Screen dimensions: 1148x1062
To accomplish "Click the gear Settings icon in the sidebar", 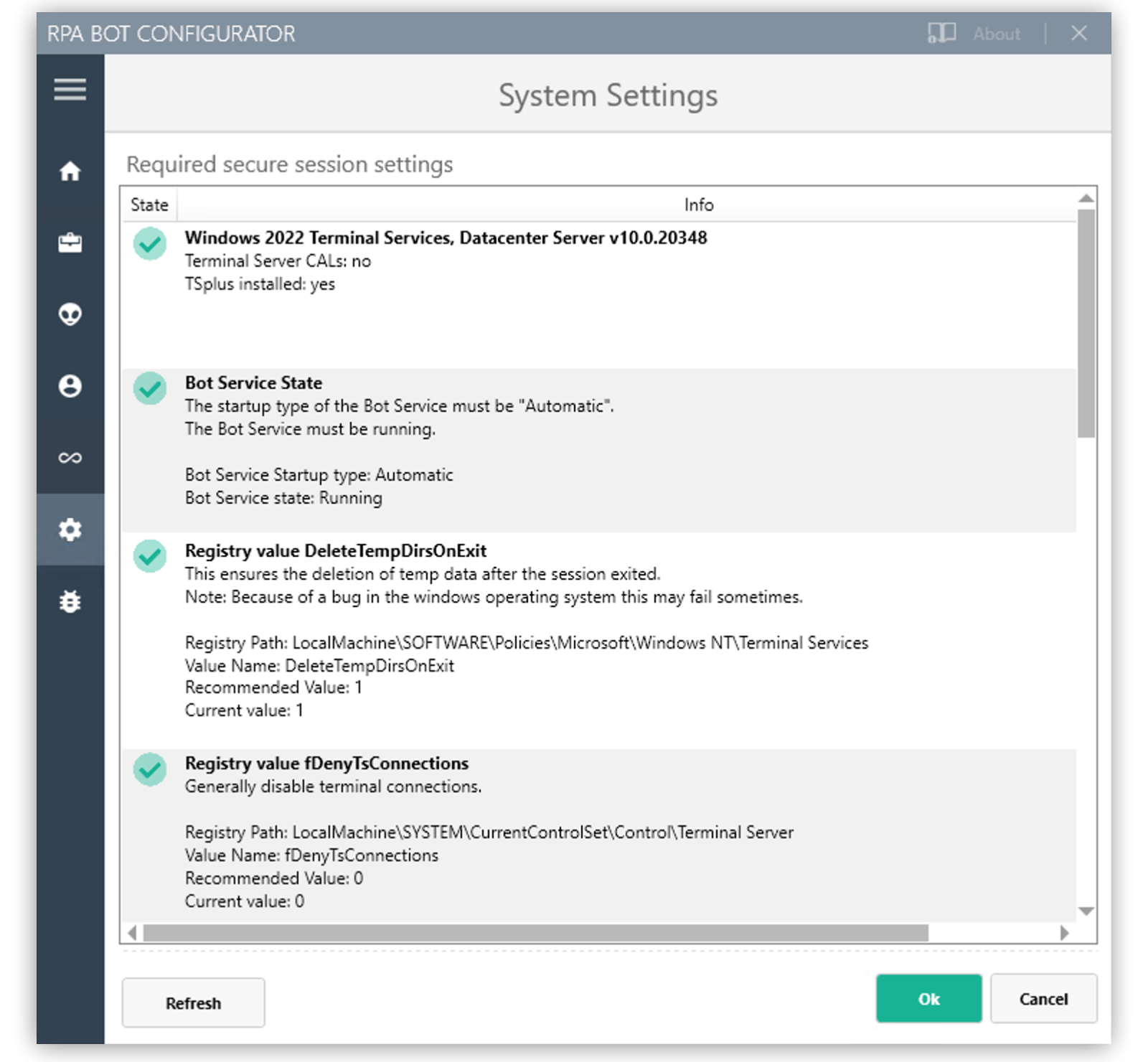I will coord(70,530).
